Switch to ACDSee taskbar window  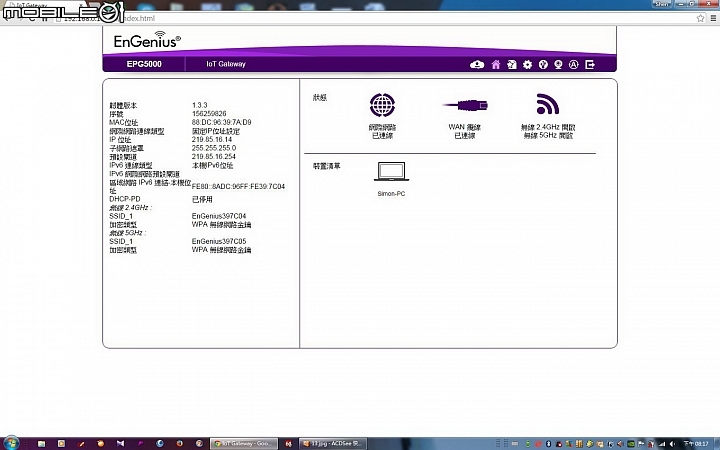point(332,444)
